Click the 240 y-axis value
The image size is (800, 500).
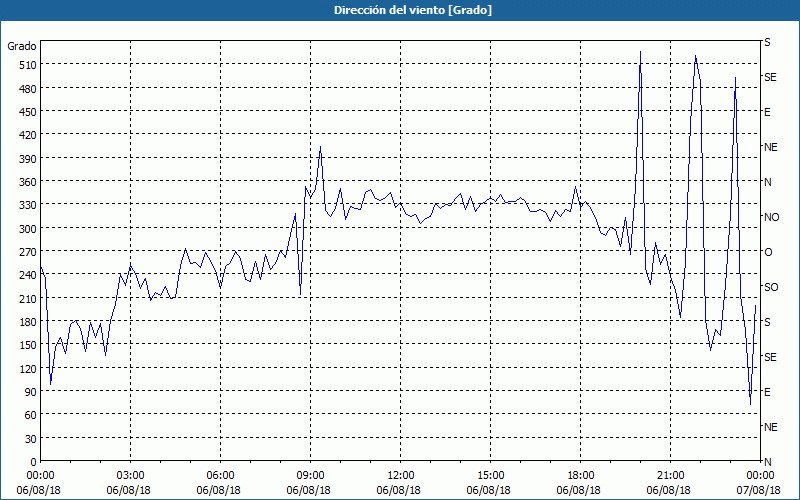tap(28, 275)
